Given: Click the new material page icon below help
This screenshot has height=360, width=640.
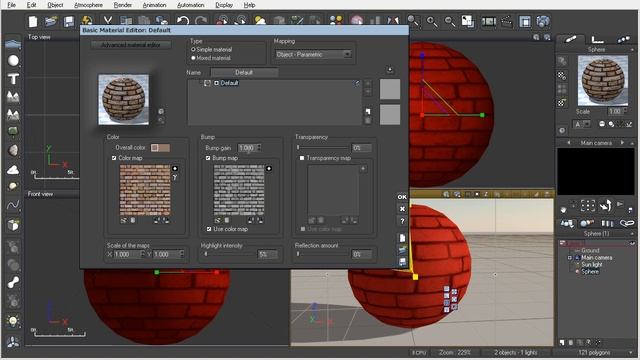Looking at the screenshot, I should (x=402, y=238).
